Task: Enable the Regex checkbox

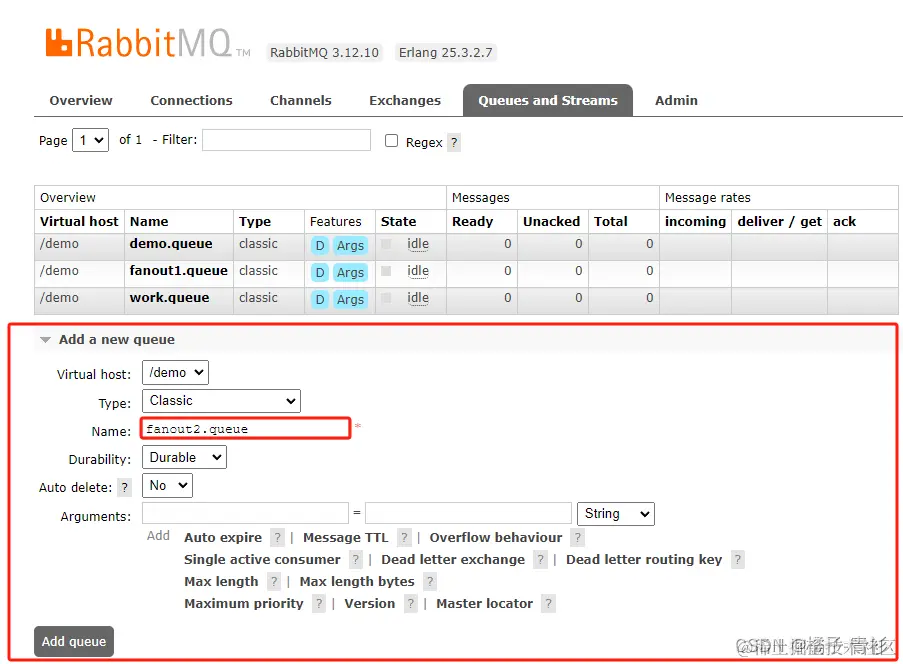Action: [x=391, y=141]
